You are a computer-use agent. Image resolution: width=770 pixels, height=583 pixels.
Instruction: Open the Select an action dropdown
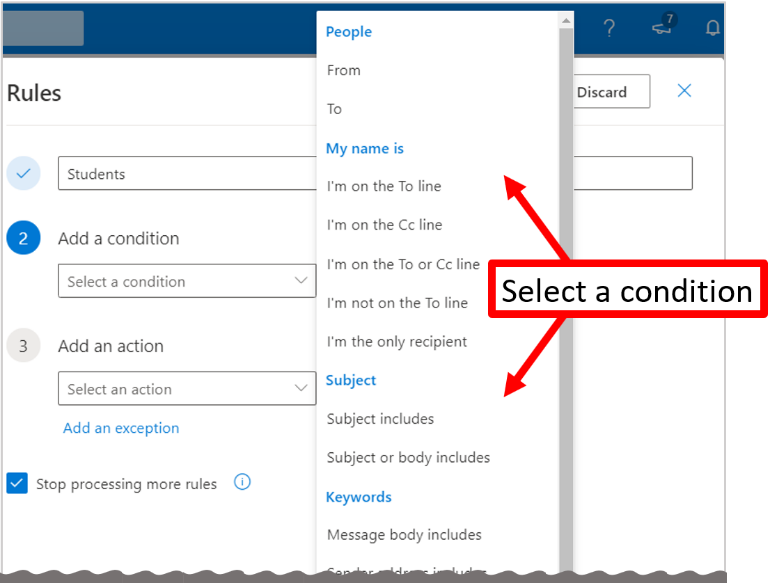[187, 389]
